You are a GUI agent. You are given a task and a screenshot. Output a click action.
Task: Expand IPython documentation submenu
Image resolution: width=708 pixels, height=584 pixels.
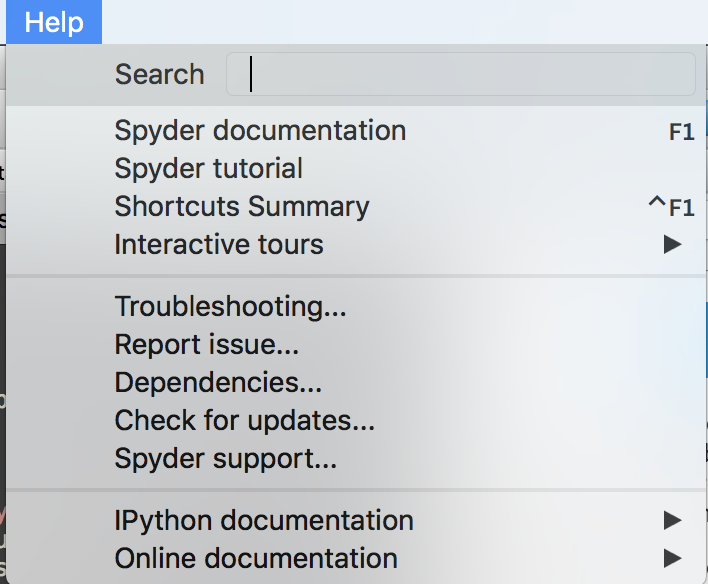click(x=356, y=520)
